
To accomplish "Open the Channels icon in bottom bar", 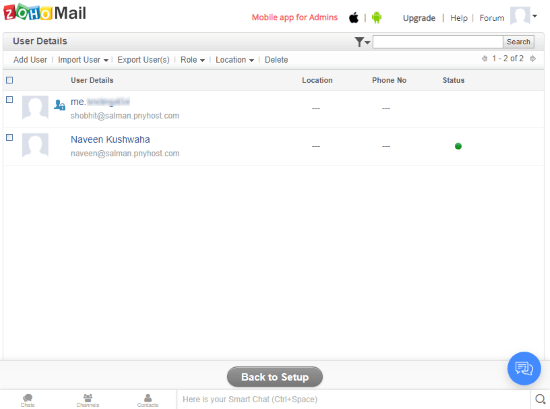I will tap(88, 400).
